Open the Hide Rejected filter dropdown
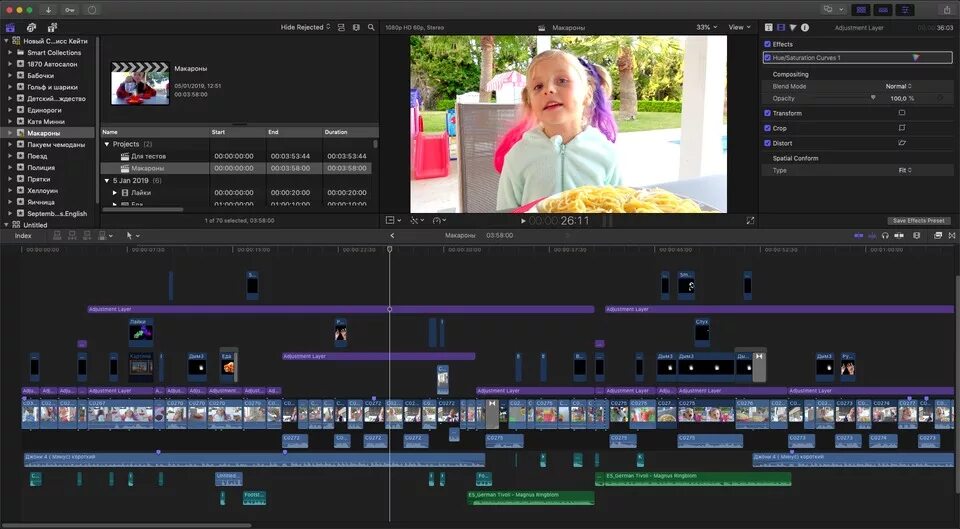Image resolution: width=960 pixels, height=529 pixels. pyautogui.click(x=305, y=28)
